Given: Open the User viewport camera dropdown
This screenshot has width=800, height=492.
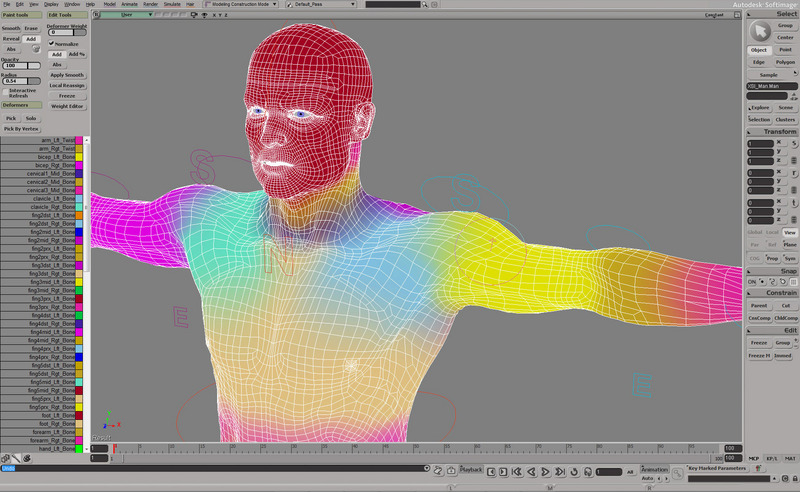Looking at the screenshot, I should 127,15.
